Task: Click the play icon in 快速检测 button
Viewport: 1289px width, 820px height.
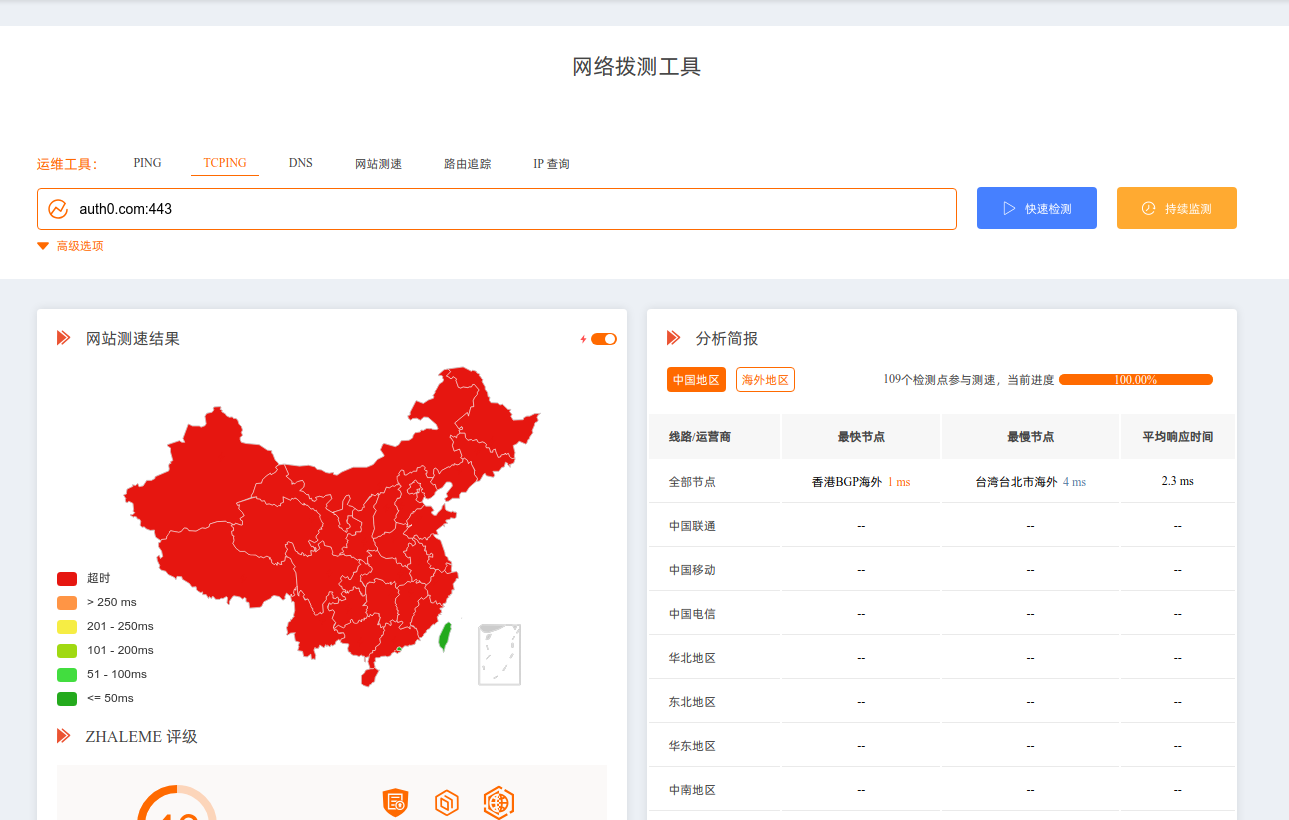Action: pos(1010,208)
